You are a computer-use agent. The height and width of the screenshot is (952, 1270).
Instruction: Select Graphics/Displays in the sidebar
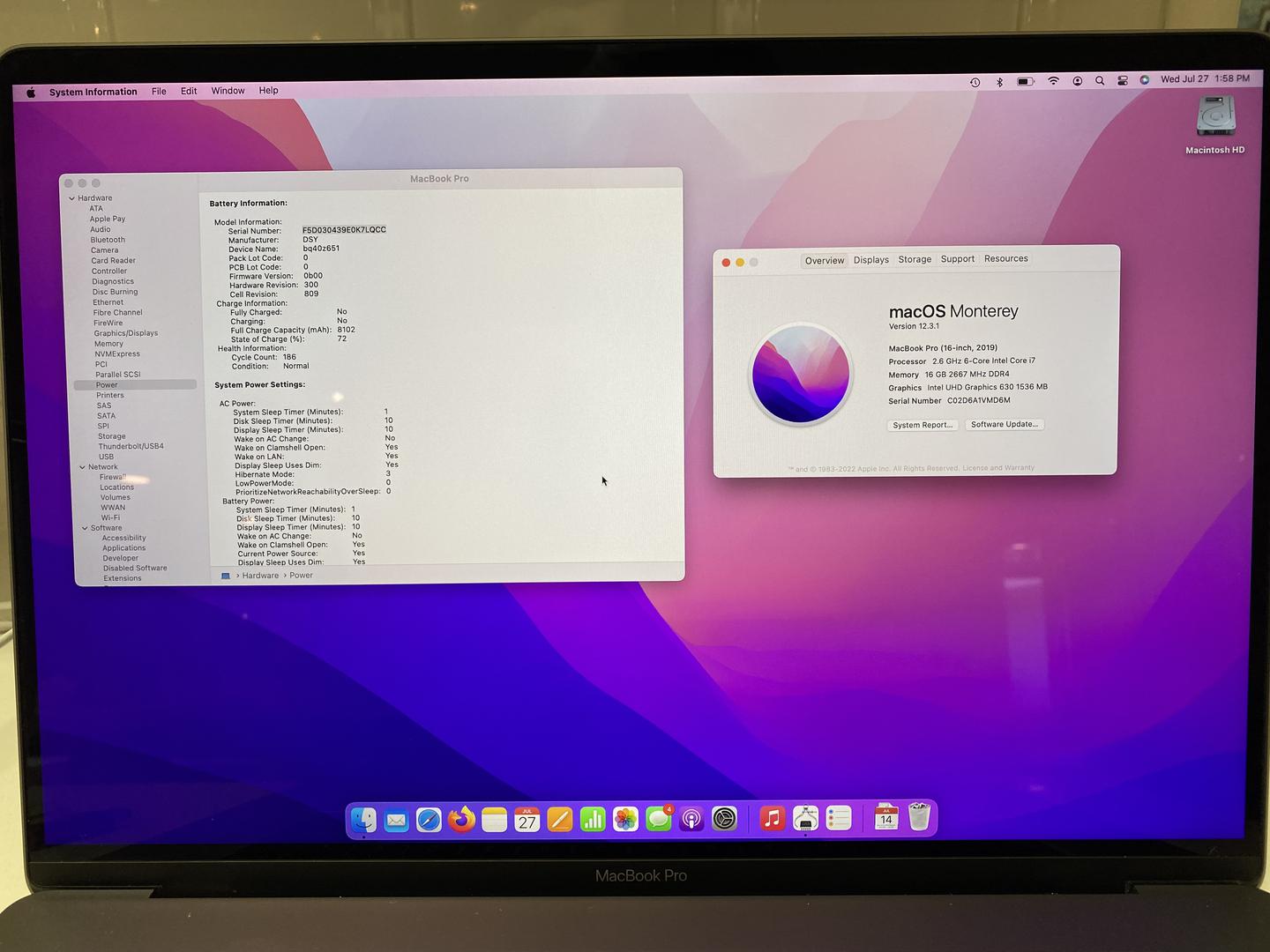click(126, 333)
